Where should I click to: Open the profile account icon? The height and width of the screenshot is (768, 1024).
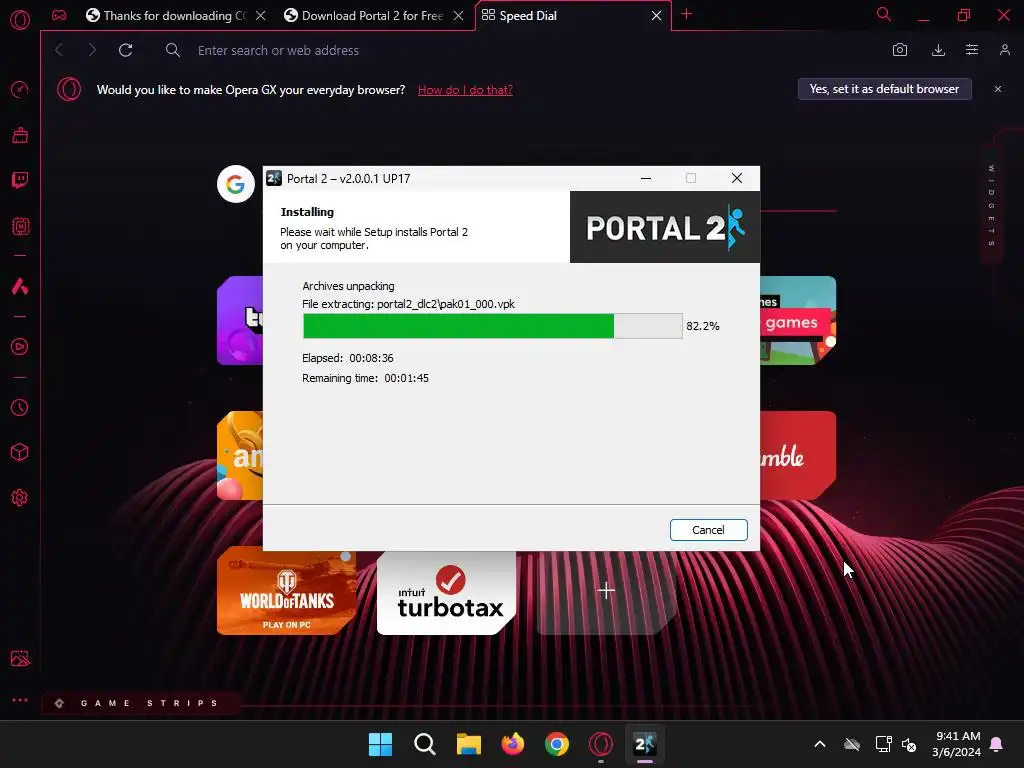1005,50
